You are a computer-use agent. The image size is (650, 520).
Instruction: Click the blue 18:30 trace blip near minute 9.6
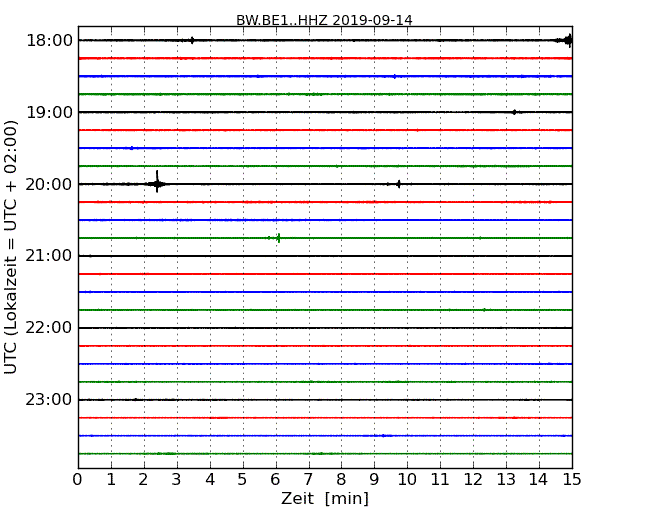(395, 76)
